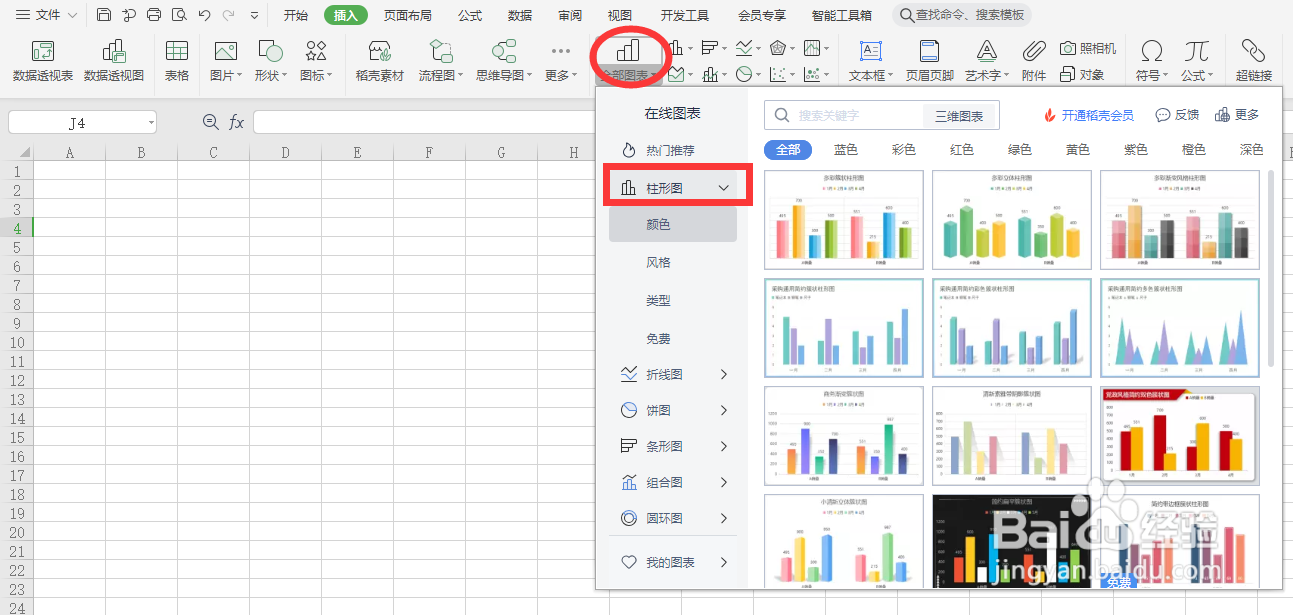This screenshot has width=1293, height=615.
Task: Click the 表格 table icon
Action: tap(177, 61)
